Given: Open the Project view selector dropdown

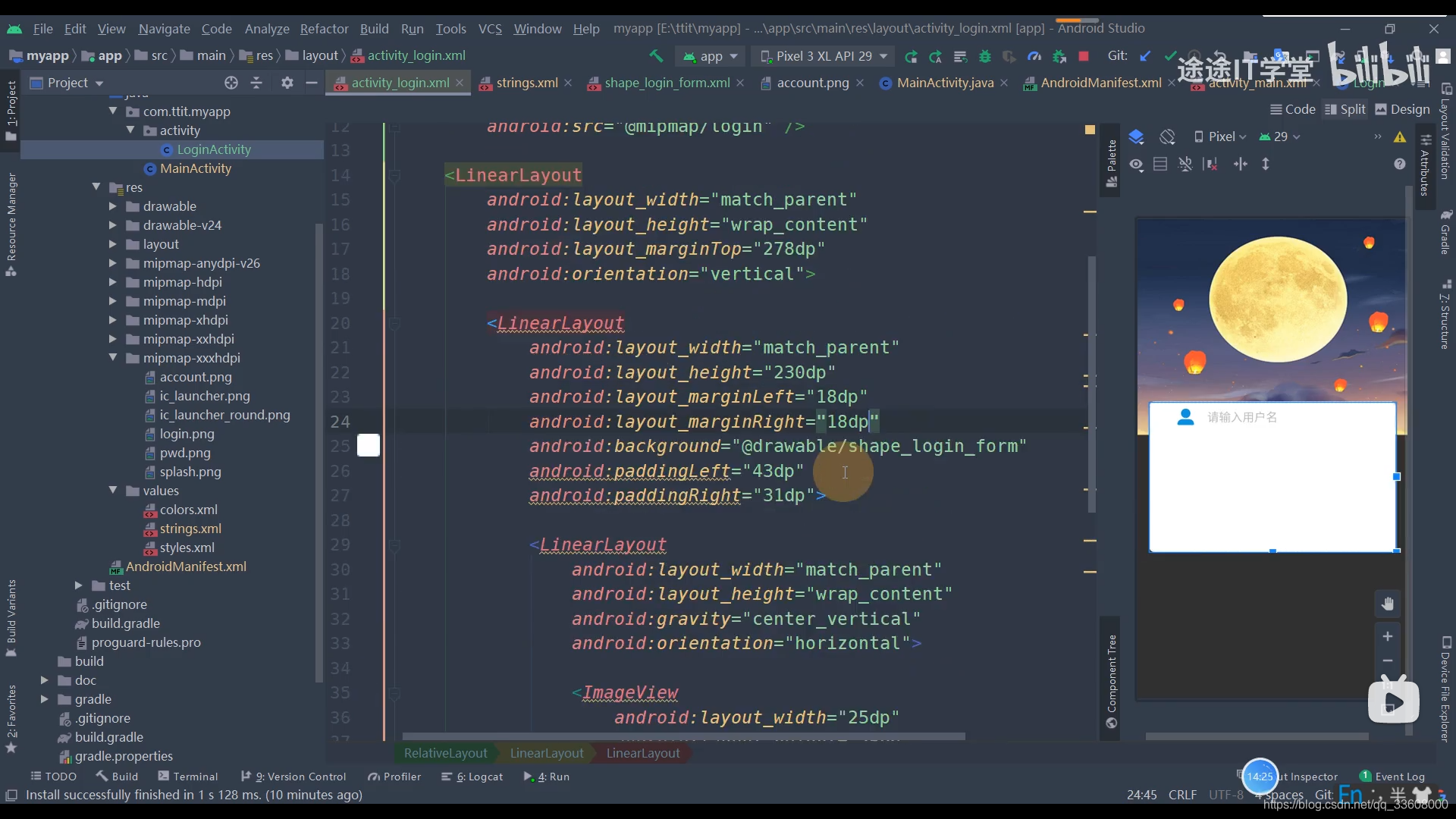Looking at the screenshot, I should point(67,83).
